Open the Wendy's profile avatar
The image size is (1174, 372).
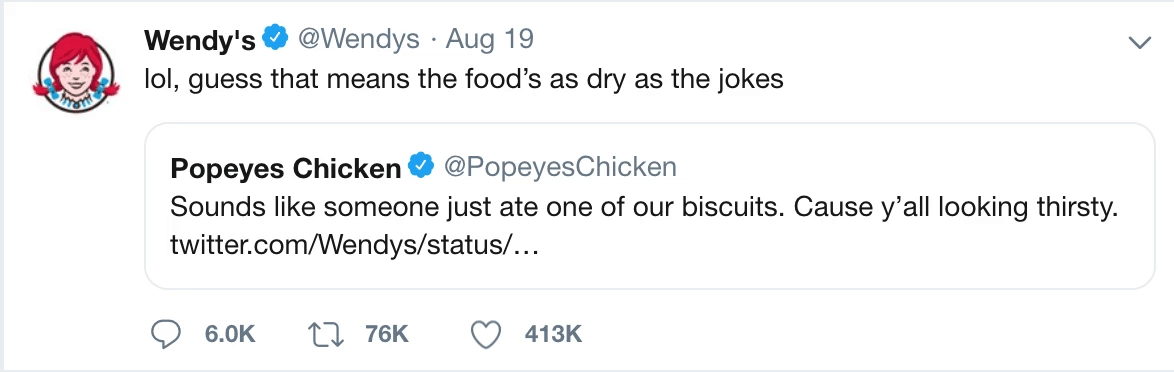pos(76,71)
